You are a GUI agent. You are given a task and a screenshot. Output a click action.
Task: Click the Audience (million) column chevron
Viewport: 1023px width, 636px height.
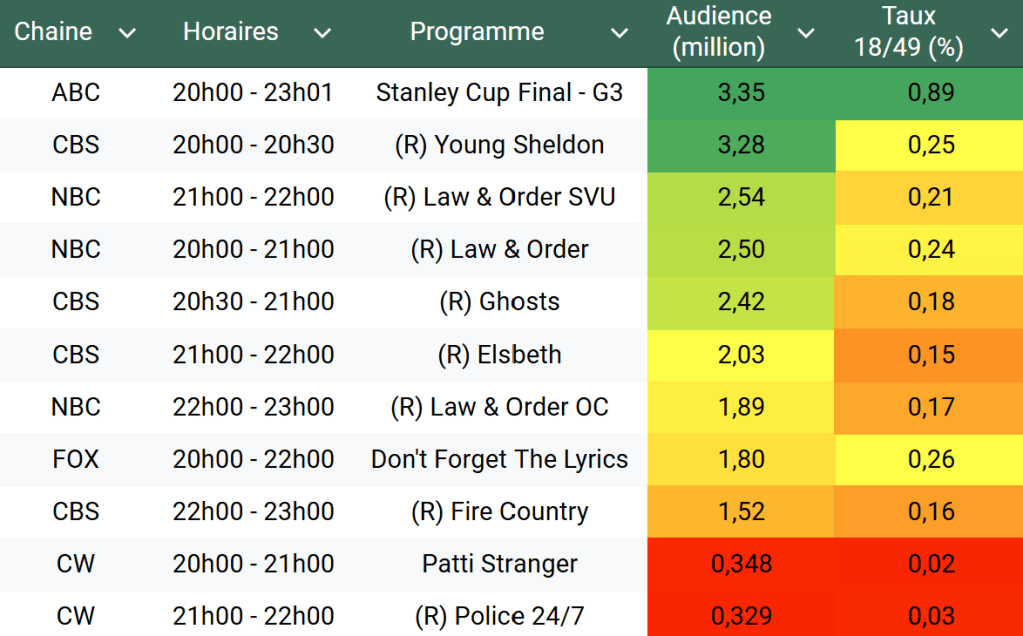[806, 33]
